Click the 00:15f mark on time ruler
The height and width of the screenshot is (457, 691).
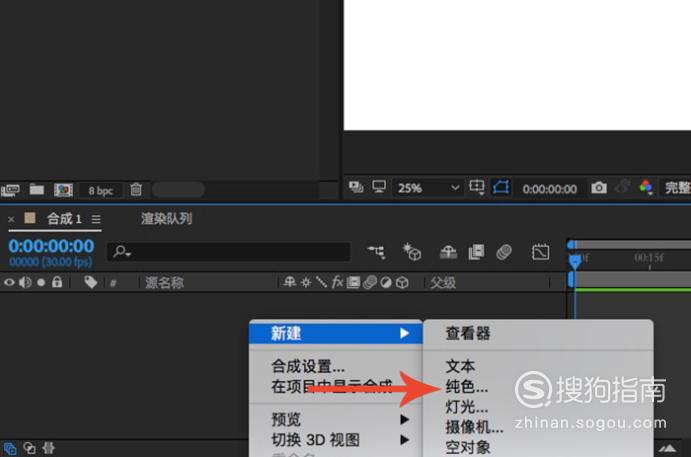(649, 257)
